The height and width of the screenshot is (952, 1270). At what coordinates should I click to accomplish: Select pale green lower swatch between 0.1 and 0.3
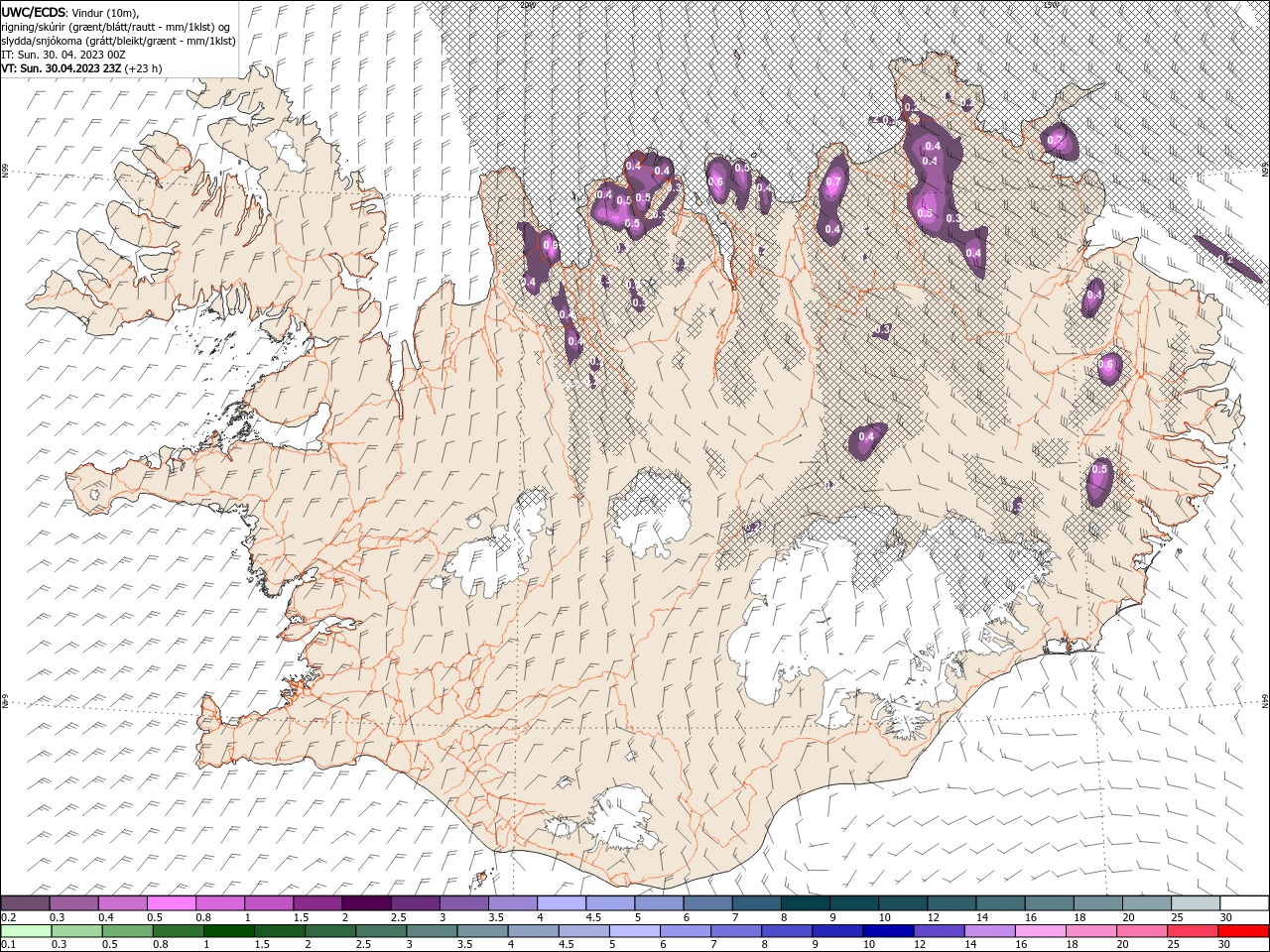tap(26, 931)
